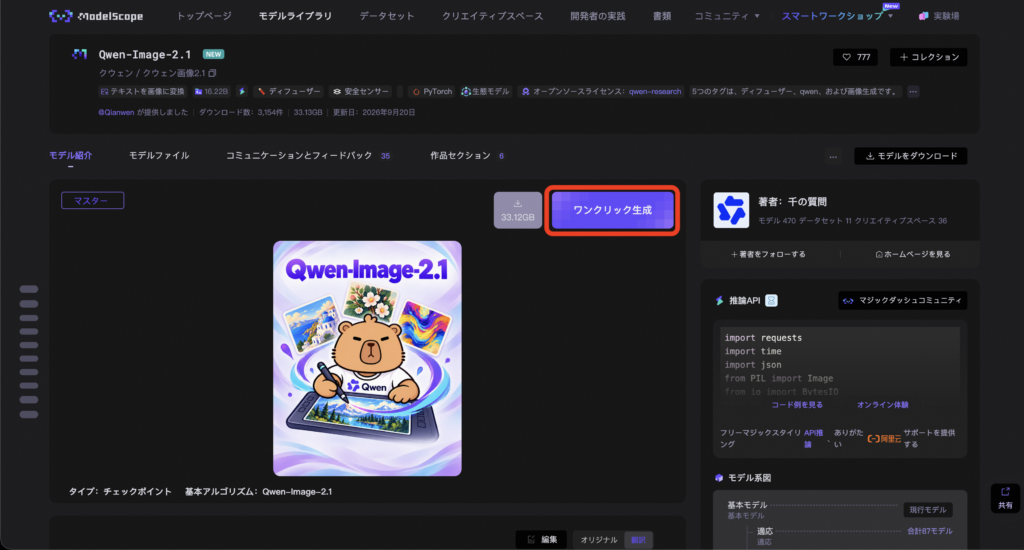Viewport: 1024px width, 550px height.
Task: Click the PyTorch tag
Action: click(x=432, y=91)
